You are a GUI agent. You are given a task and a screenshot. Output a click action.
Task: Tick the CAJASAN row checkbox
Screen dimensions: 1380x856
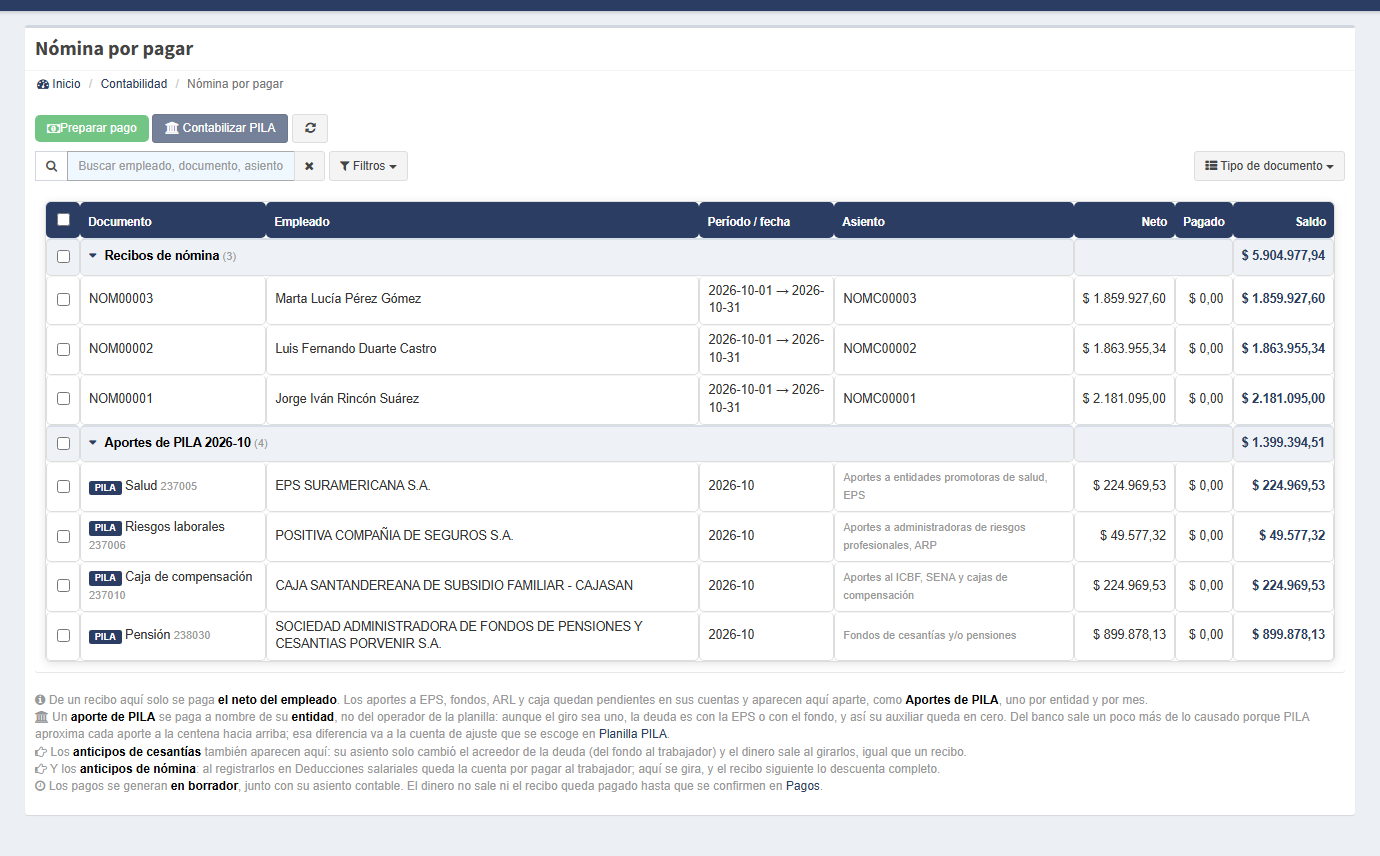pyautogui.click(x=64, y=586)
